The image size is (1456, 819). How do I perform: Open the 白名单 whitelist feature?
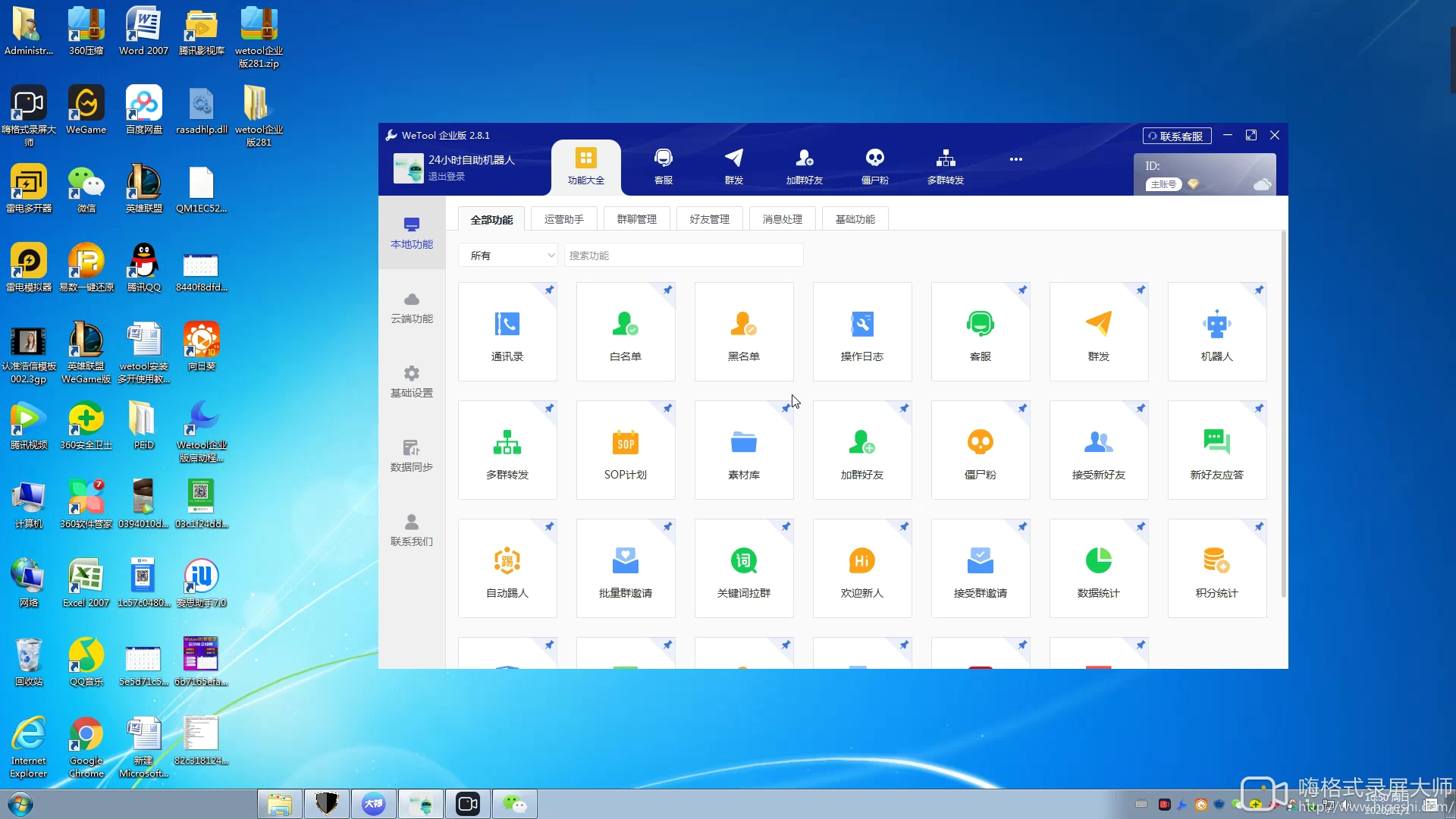[x=626, y=331]
